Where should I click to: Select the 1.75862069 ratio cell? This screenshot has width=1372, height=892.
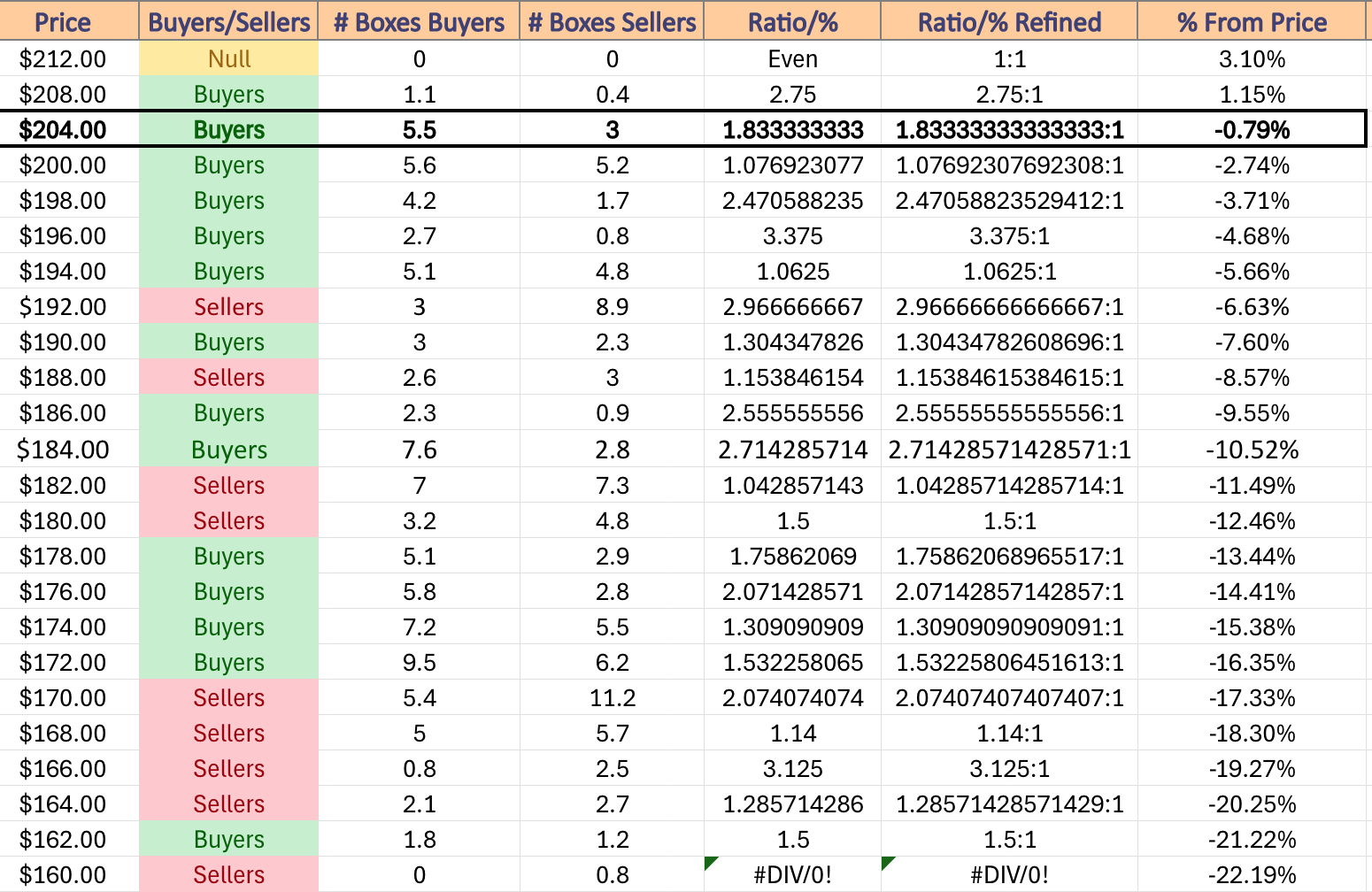pyautogui.click(x=792, y=556)
